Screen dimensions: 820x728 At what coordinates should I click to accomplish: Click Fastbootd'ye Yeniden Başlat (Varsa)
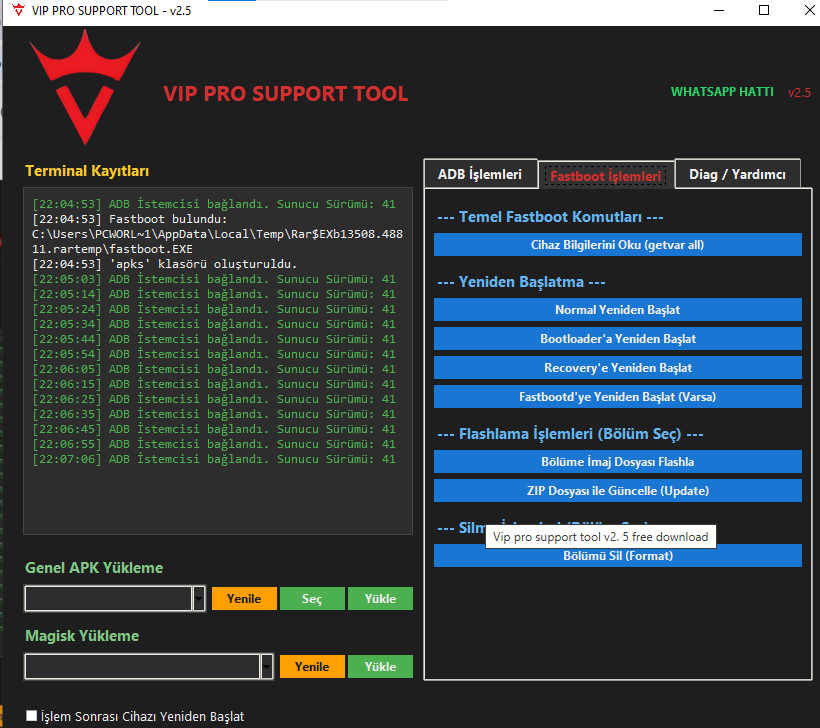click(617, 396)
